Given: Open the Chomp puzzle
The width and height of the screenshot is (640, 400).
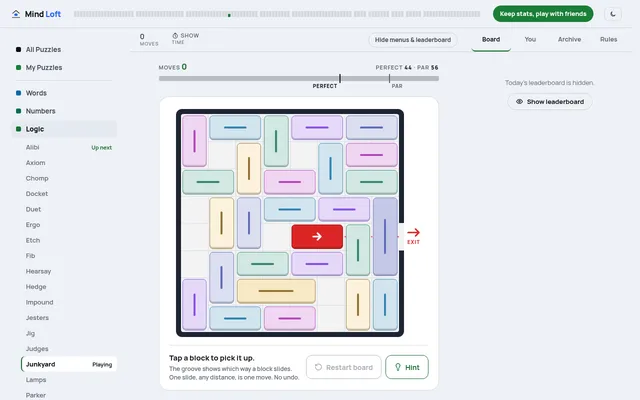Looking at the screenshot, I should tap(37, 178).
